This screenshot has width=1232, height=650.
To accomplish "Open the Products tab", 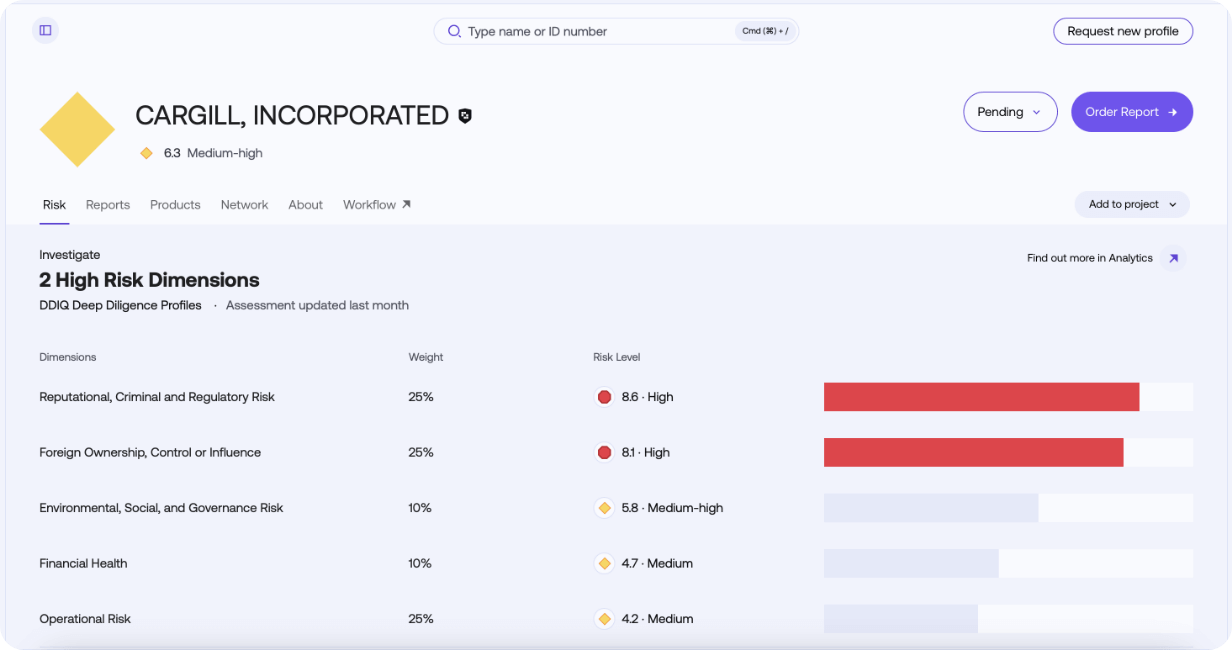I will coord(175,205).
